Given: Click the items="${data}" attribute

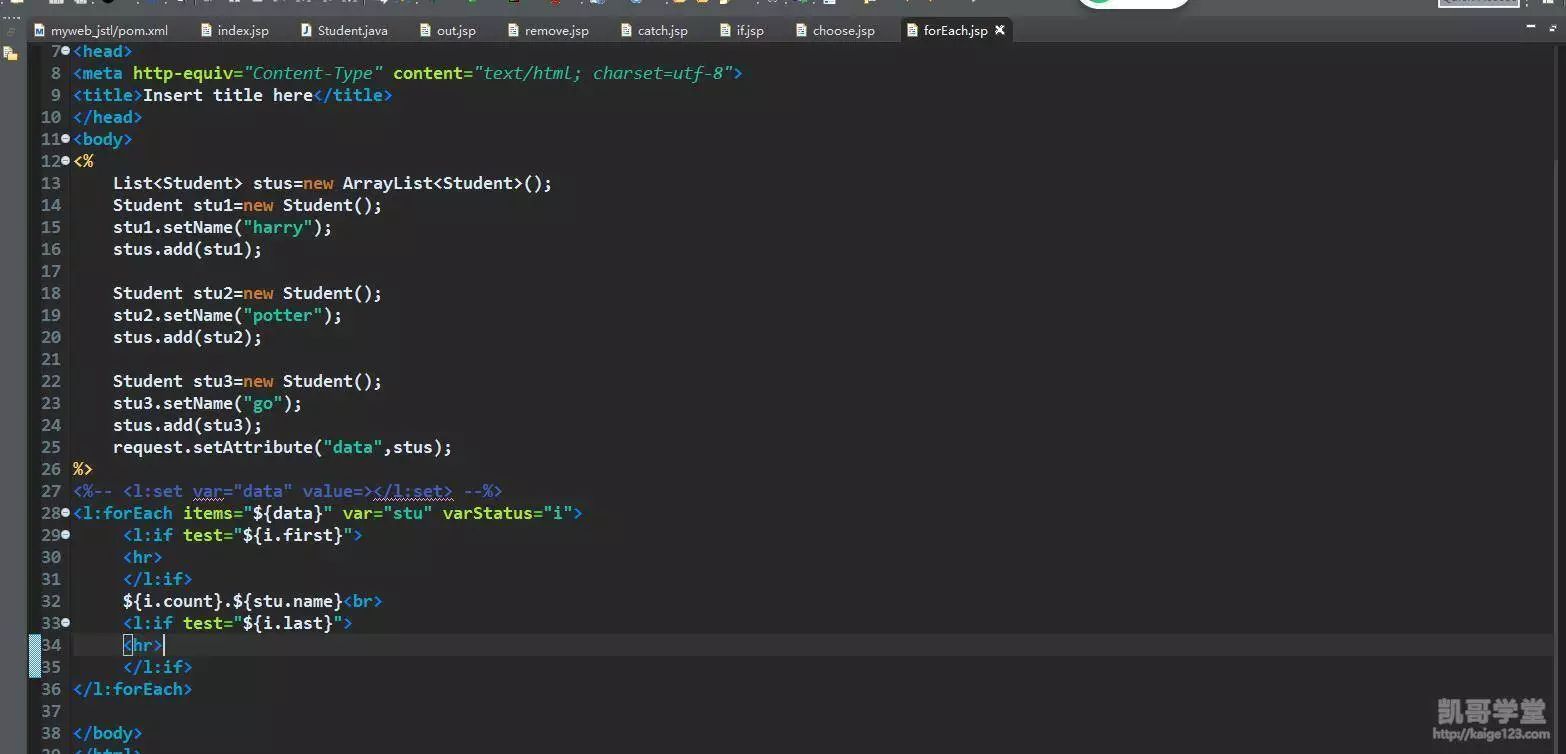Looking at the screenshot, I should [x=258, y=513].
